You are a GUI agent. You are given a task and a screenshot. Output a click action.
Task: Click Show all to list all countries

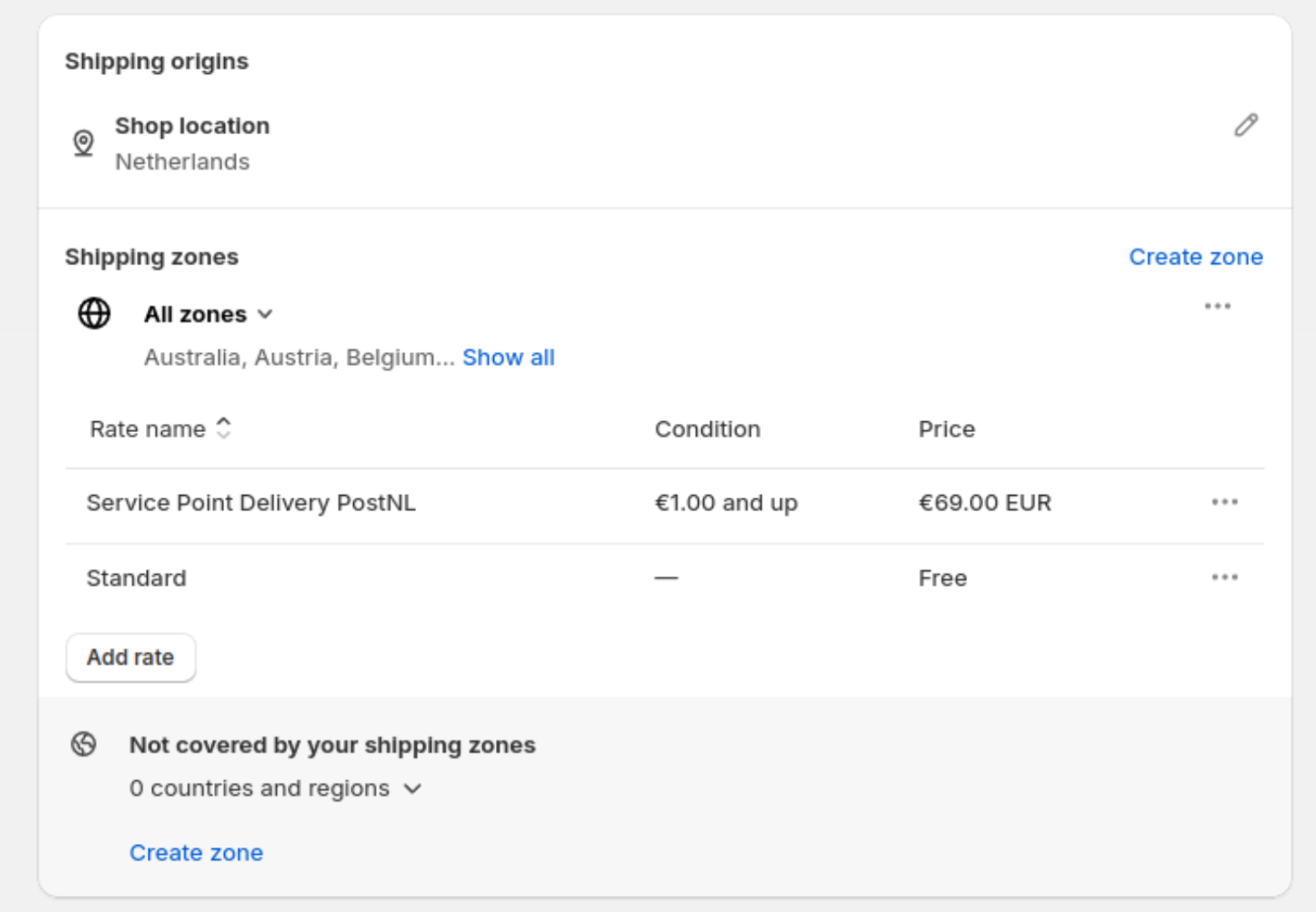(x=509, y=357)
